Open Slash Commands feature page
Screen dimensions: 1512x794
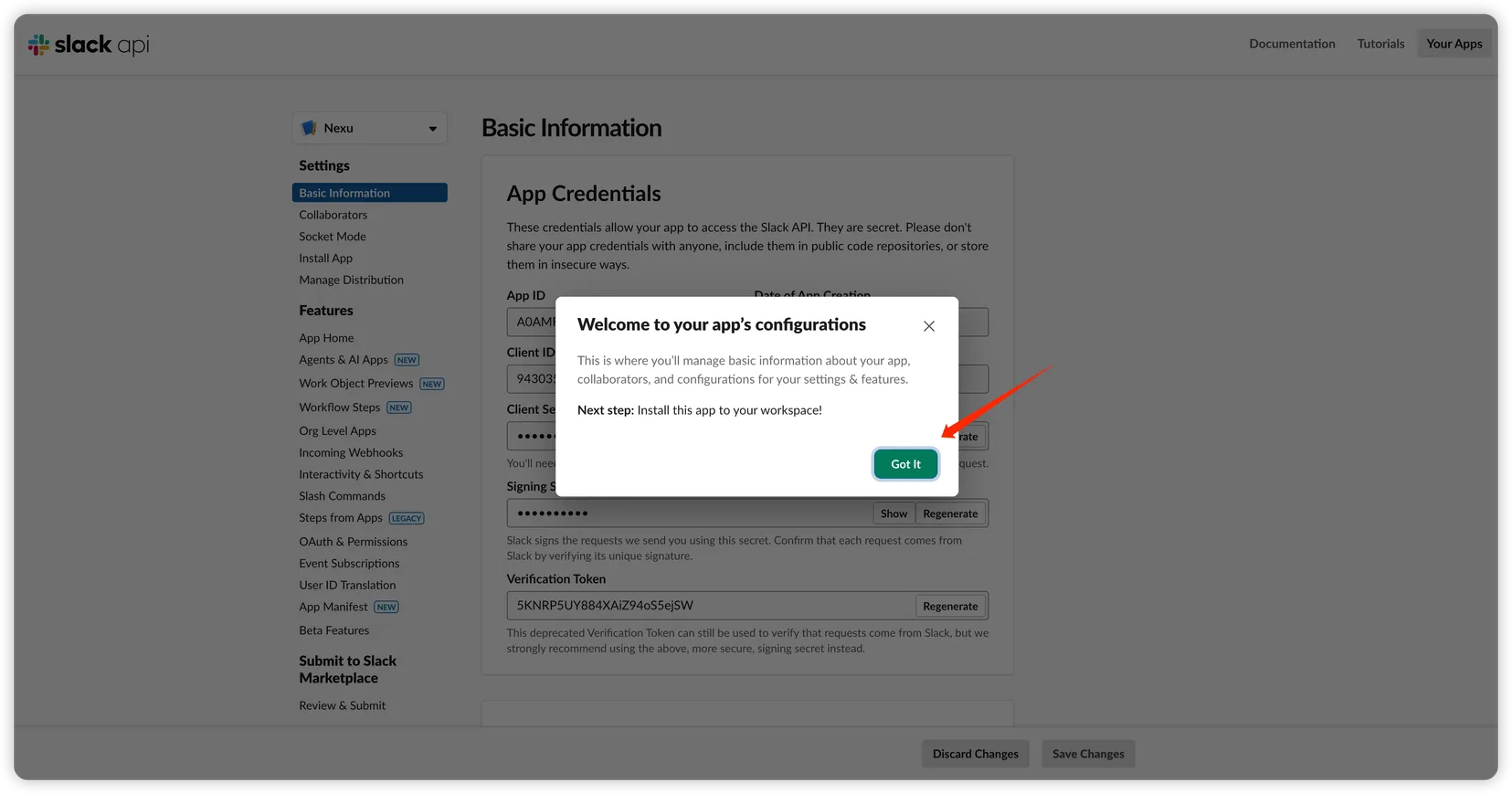[x=342, y=496]
